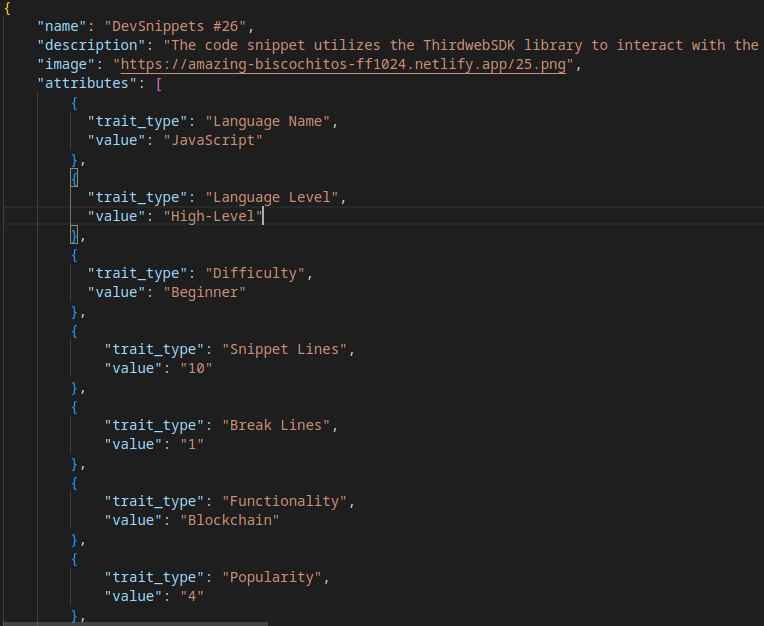Click the "Functionality" string

coord(285,501)
